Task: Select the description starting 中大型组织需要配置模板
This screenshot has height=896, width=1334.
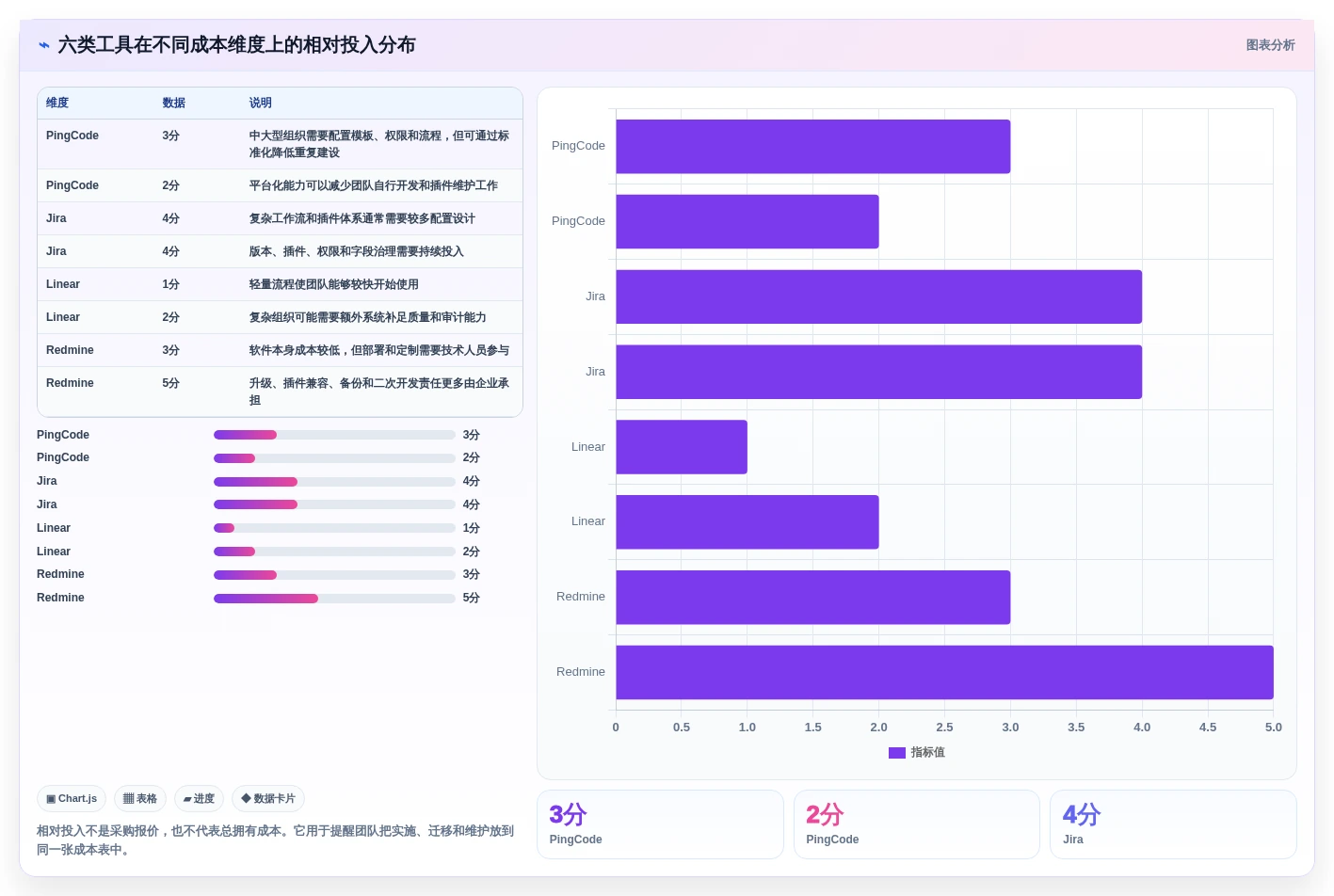Action: point(379,144)
